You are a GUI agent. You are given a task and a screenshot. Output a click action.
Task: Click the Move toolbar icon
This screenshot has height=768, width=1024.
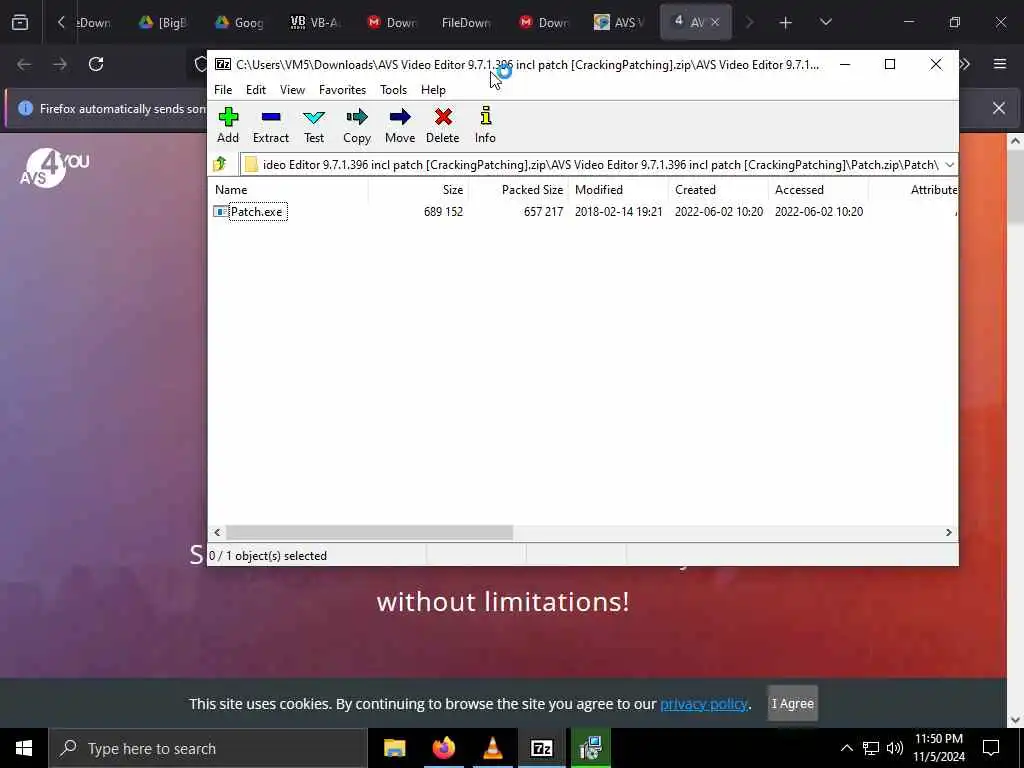point(400,125)
